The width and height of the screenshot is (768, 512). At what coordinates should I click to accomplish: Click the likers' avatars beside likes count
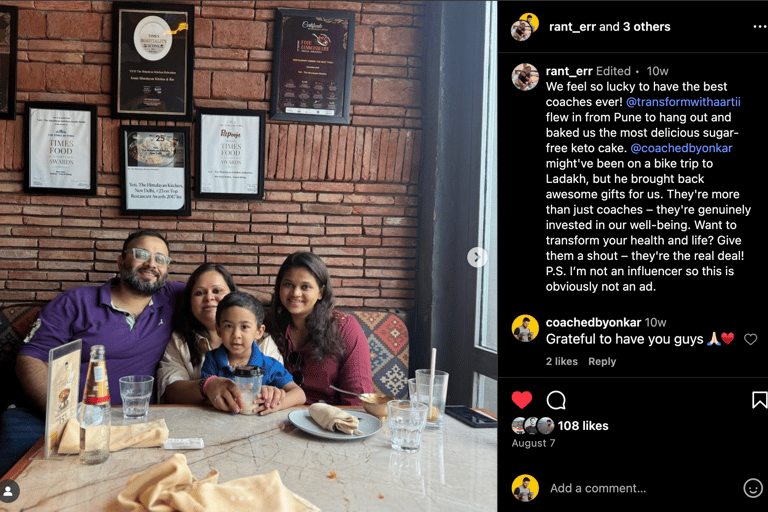(533, 426)
